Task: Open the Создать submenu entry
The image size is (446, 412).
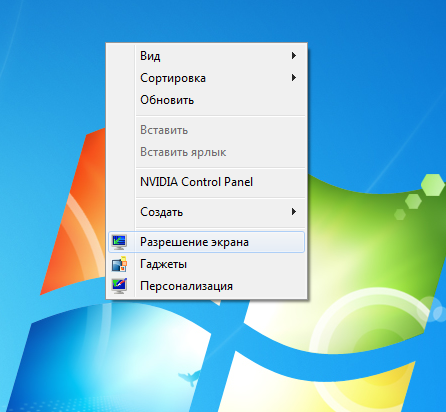Action: tap(206, 212)
